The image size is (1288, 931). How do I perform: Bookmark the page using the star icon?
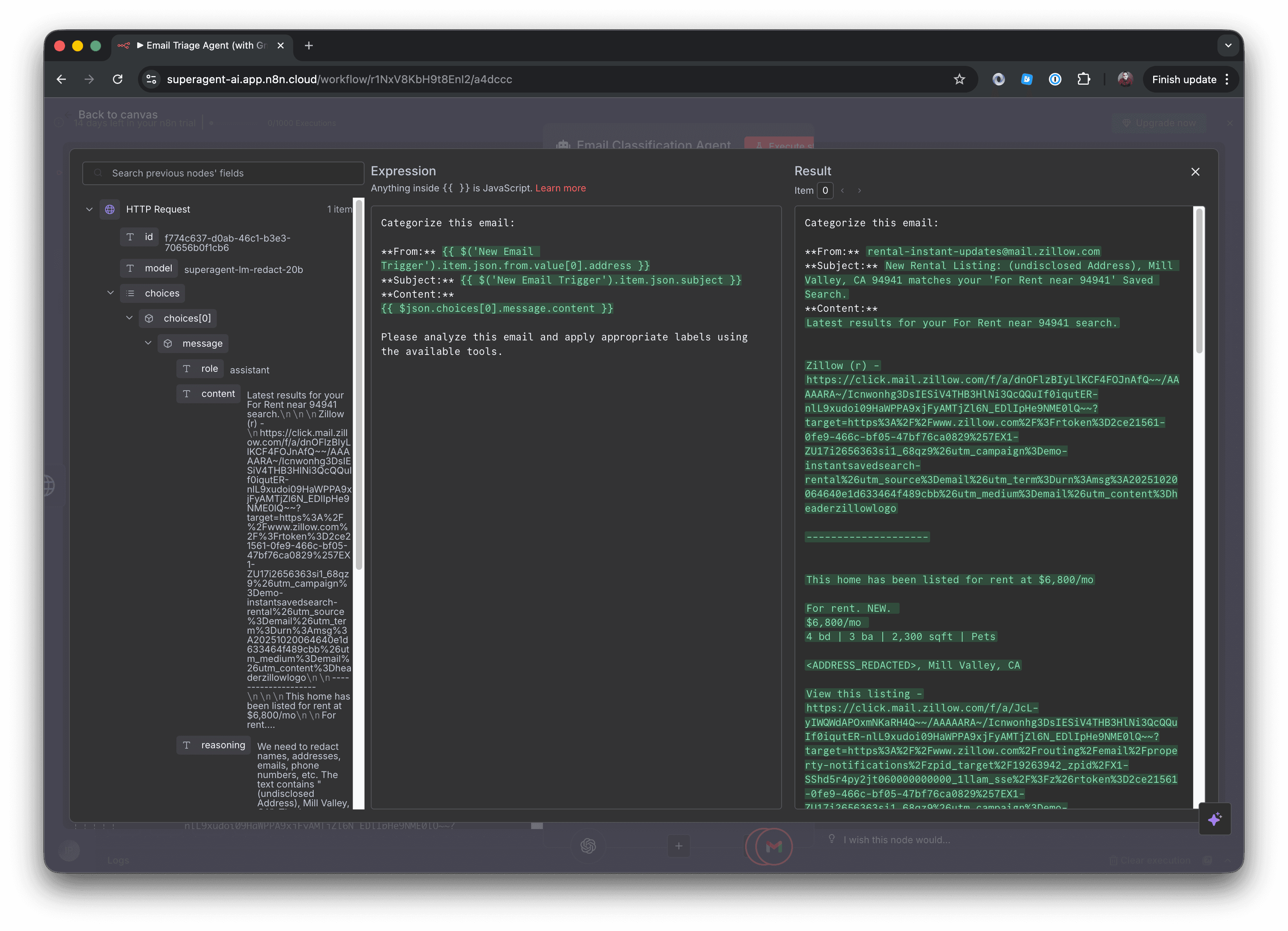[959, 80]
